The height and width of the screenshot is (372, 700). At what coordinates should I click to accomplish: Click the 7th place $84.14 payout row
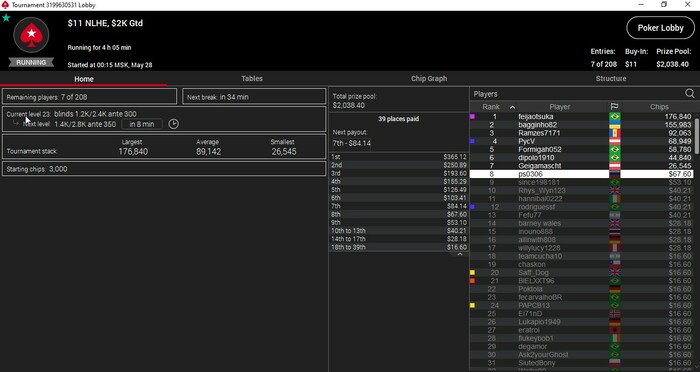[399, 206]
